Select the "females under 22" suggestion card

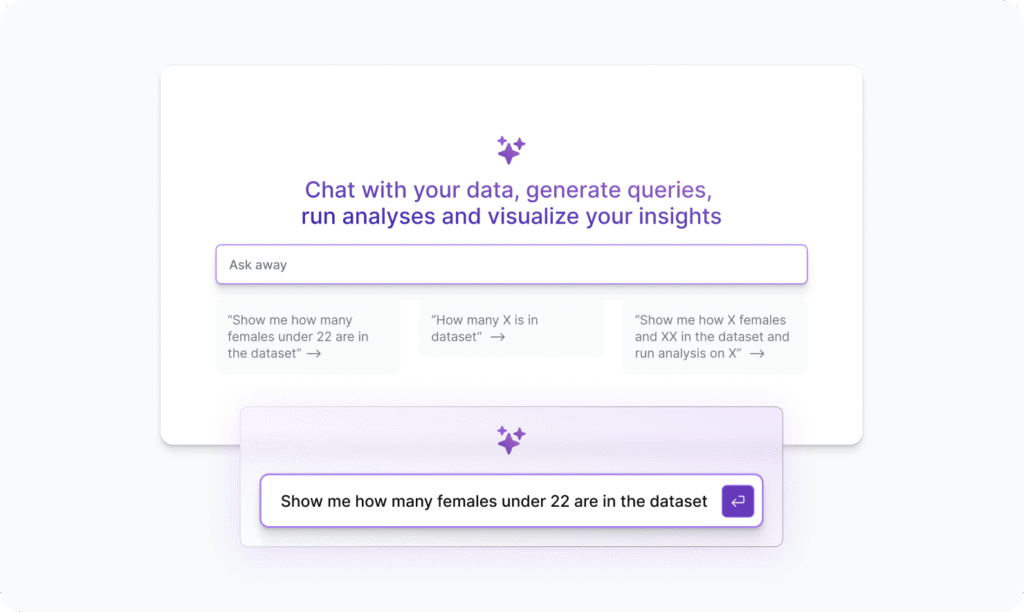point(308,337)
